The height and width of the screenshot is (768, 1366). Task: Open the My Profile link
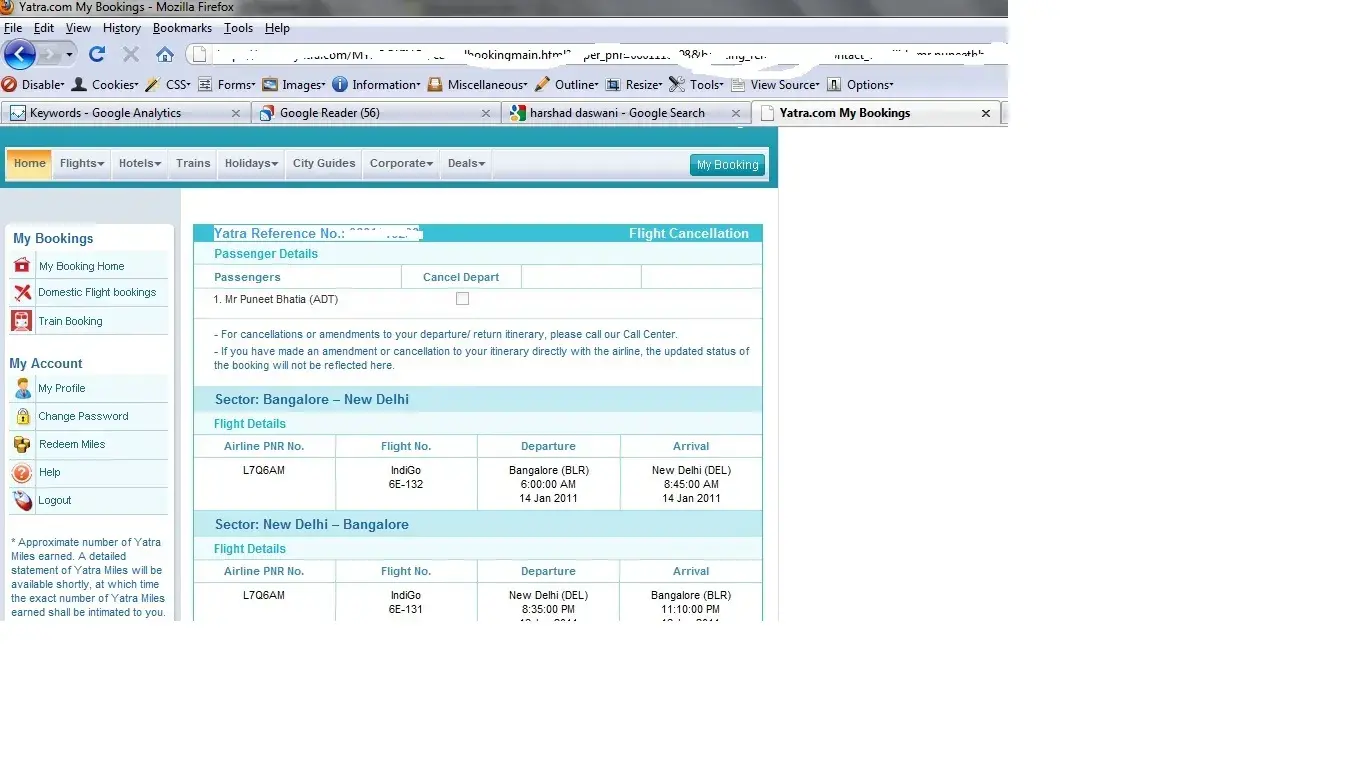[x=62, y=388]
